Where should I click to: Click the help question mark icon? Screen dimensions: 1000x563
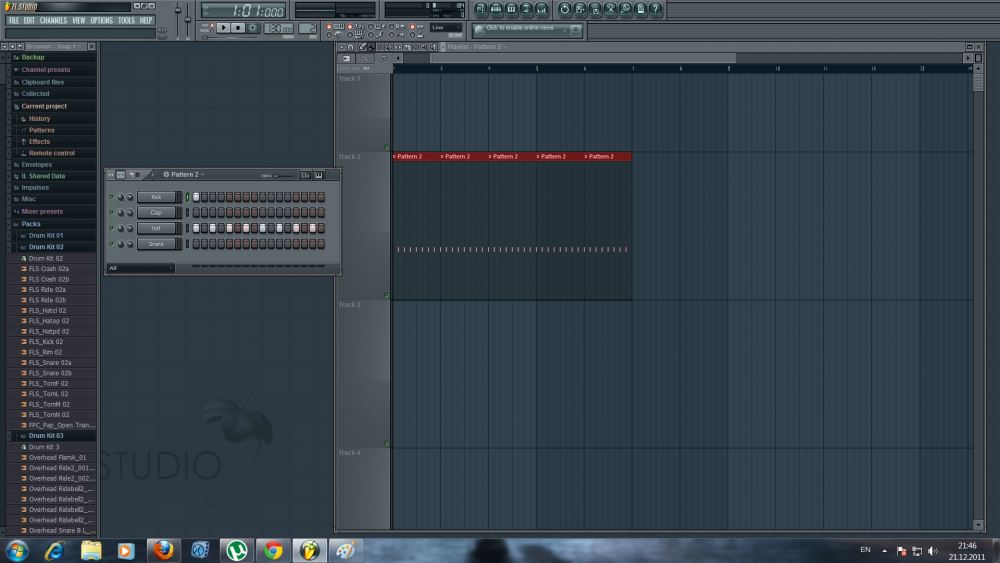tap(656, 10)
